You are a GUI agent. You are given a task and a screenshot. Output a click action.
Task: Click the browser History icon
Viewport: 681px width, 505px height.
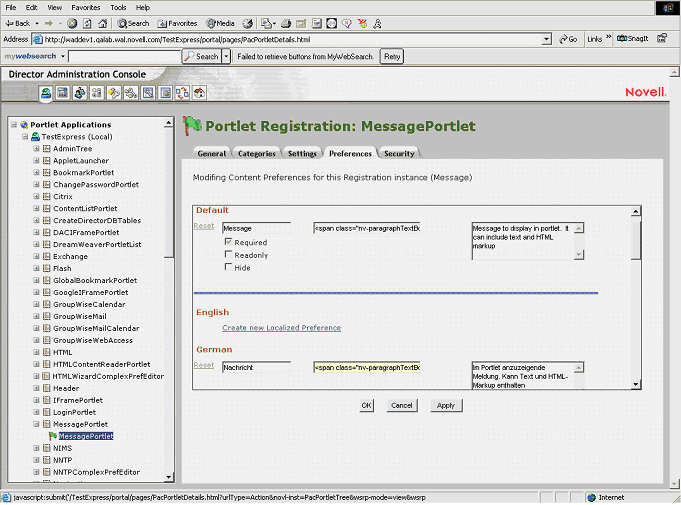[x=248, y=23]
